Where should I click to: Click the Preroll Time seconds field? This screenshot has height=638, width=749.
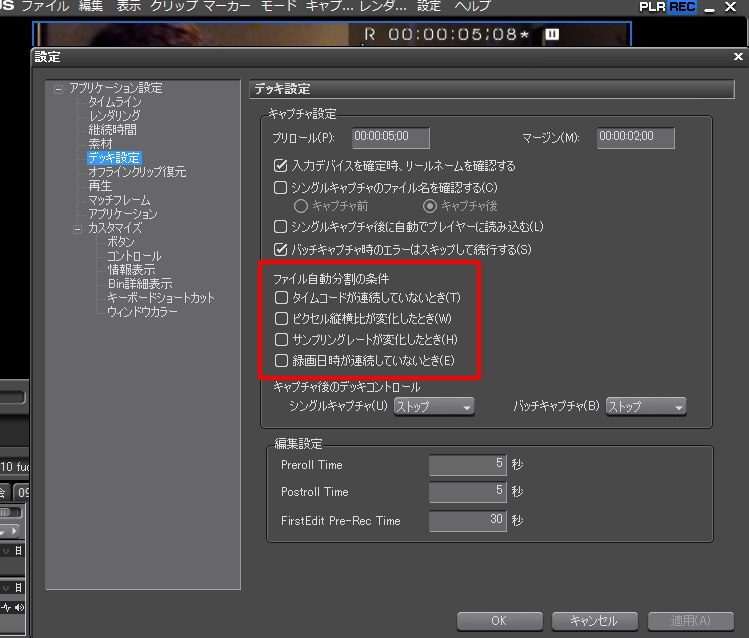point(468,465)
